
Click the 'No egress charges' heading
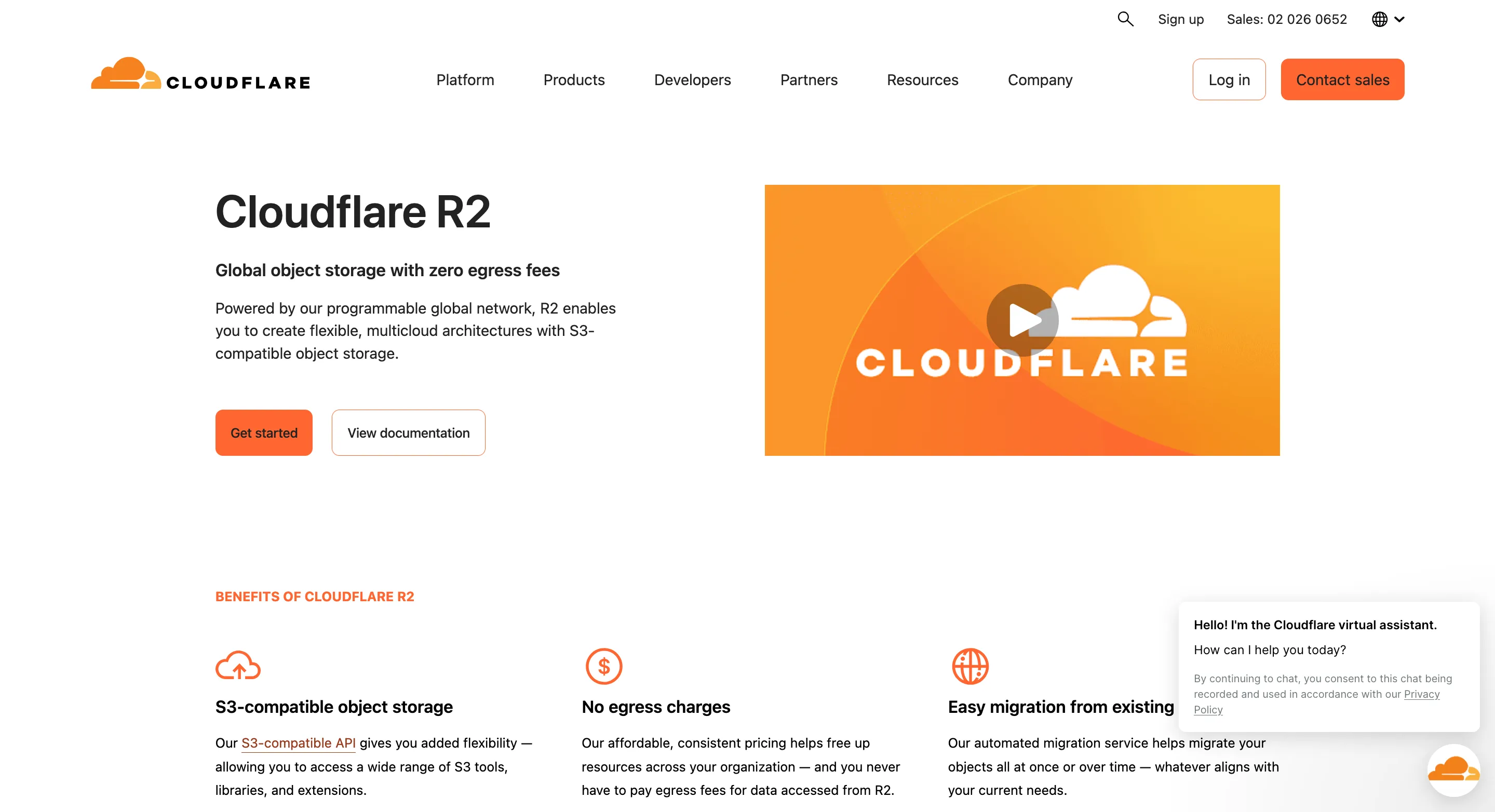click(656, 707)
